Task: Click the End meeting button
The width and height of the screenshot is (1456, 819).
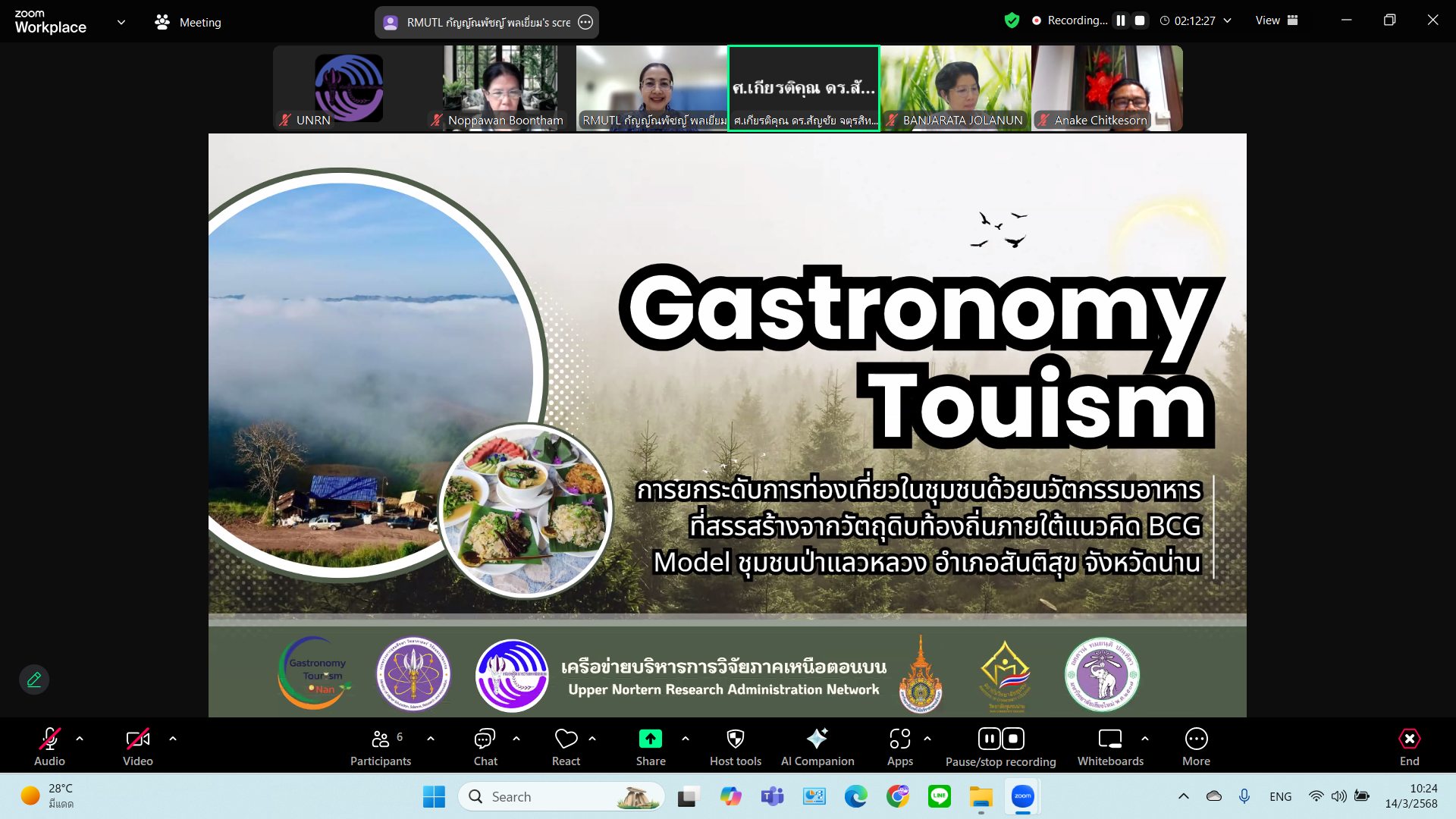Action: 1409,746
